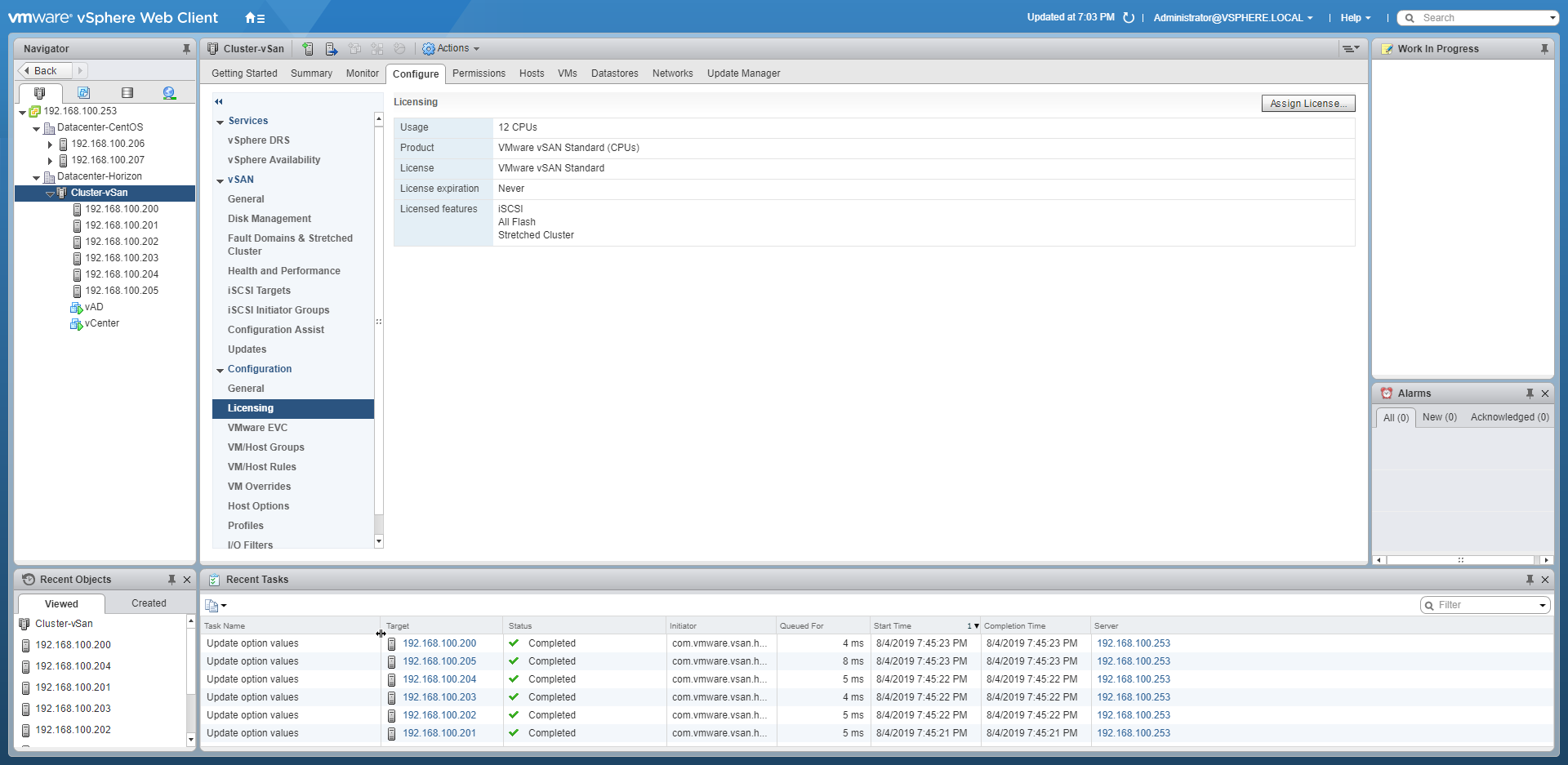Click the home menu icon in header
The width and height of the screenshot is (1568, 765).
point(254,18)
